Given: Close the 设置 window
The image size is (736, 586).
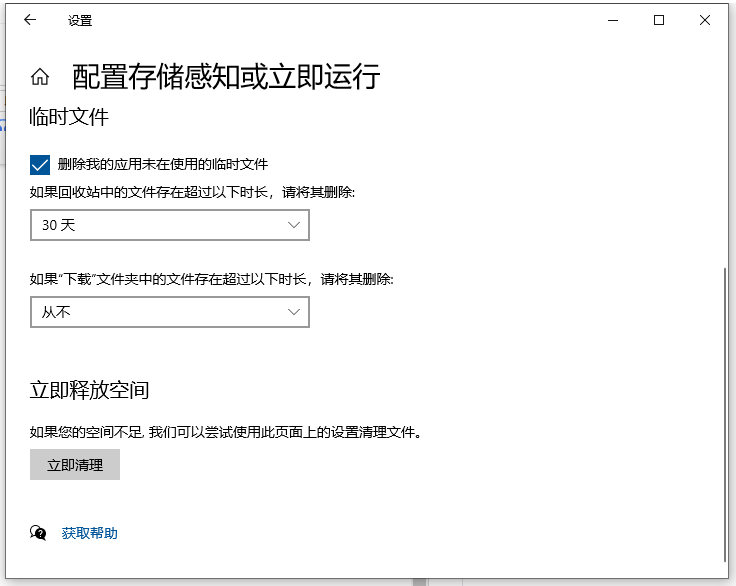Looking at the screenshot, I should [x=706, y=20].
